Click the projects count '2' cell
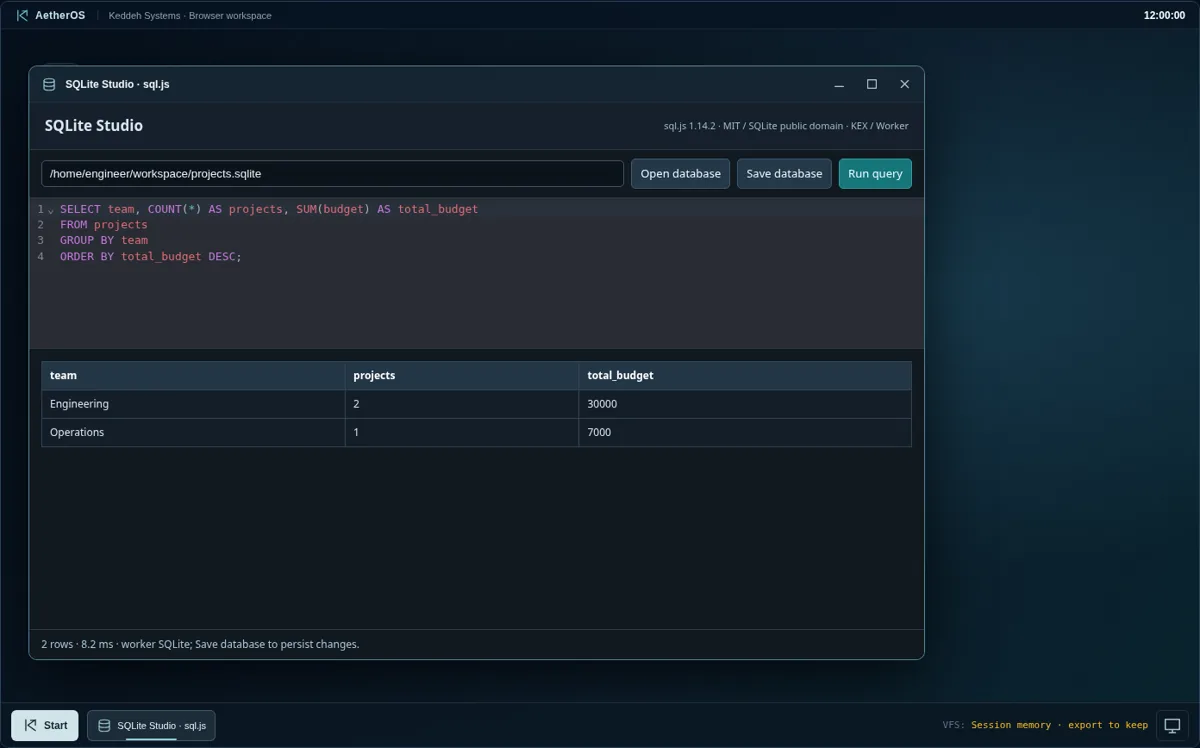Screen dimensions: 1200x748 coord(462,404)
